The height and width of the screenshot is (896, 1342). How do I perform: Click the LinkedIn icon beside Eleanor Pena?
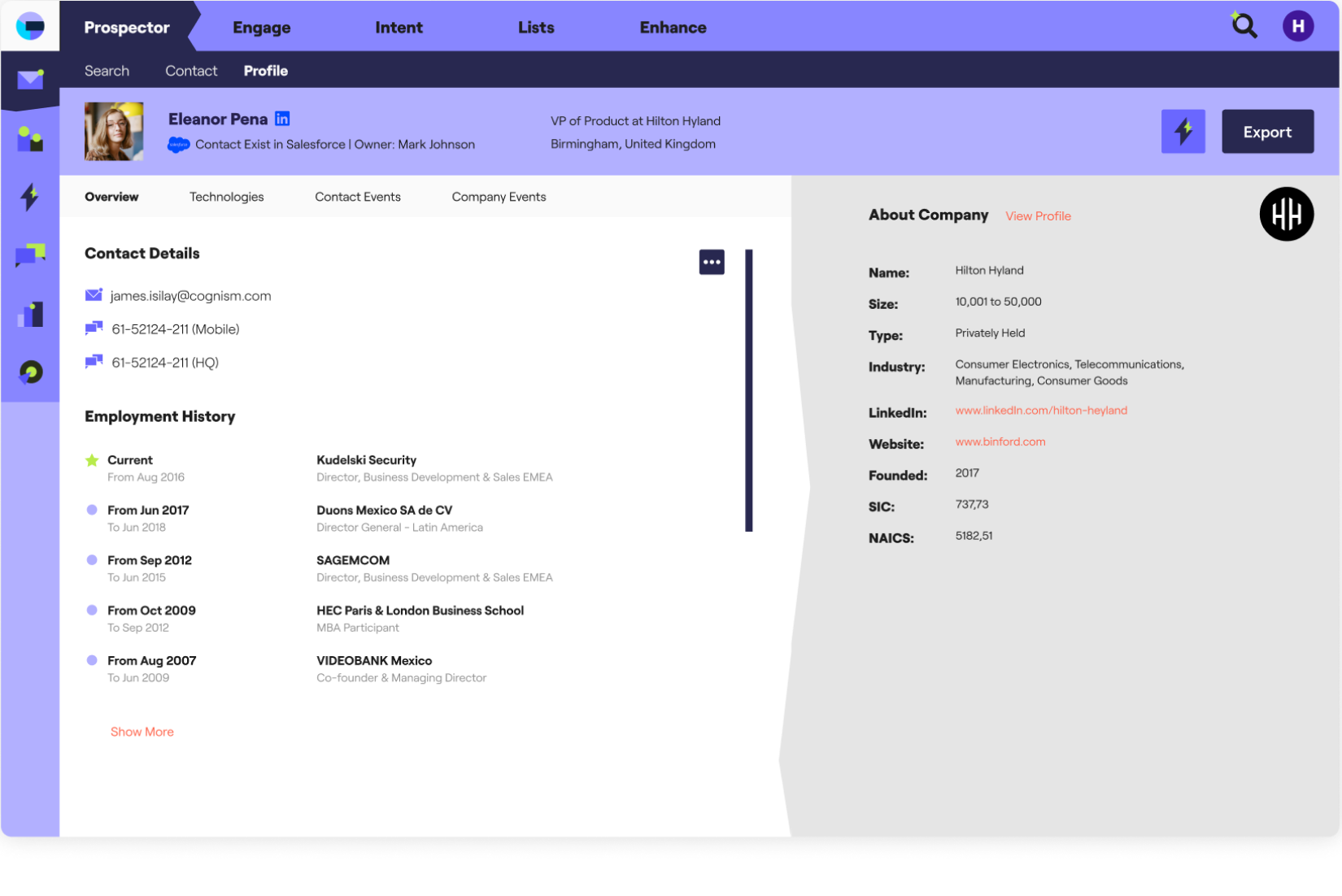[x=282, y=119]
